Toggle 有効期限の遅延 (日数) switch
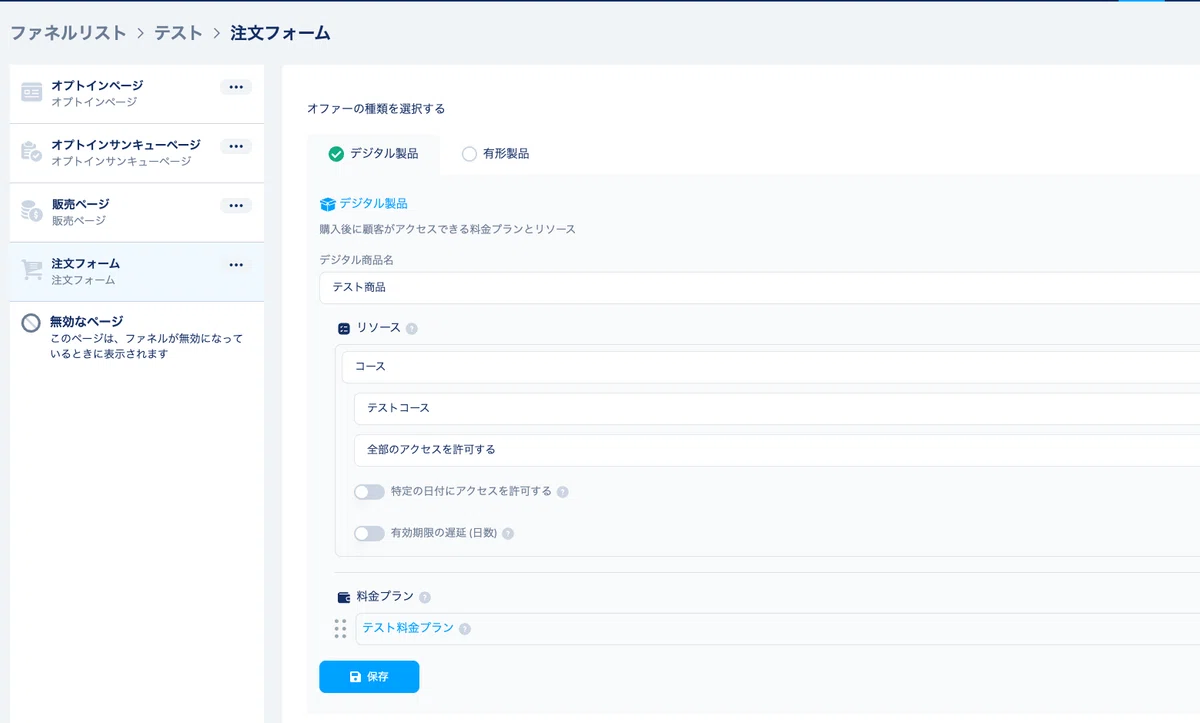 click(369, 534)
